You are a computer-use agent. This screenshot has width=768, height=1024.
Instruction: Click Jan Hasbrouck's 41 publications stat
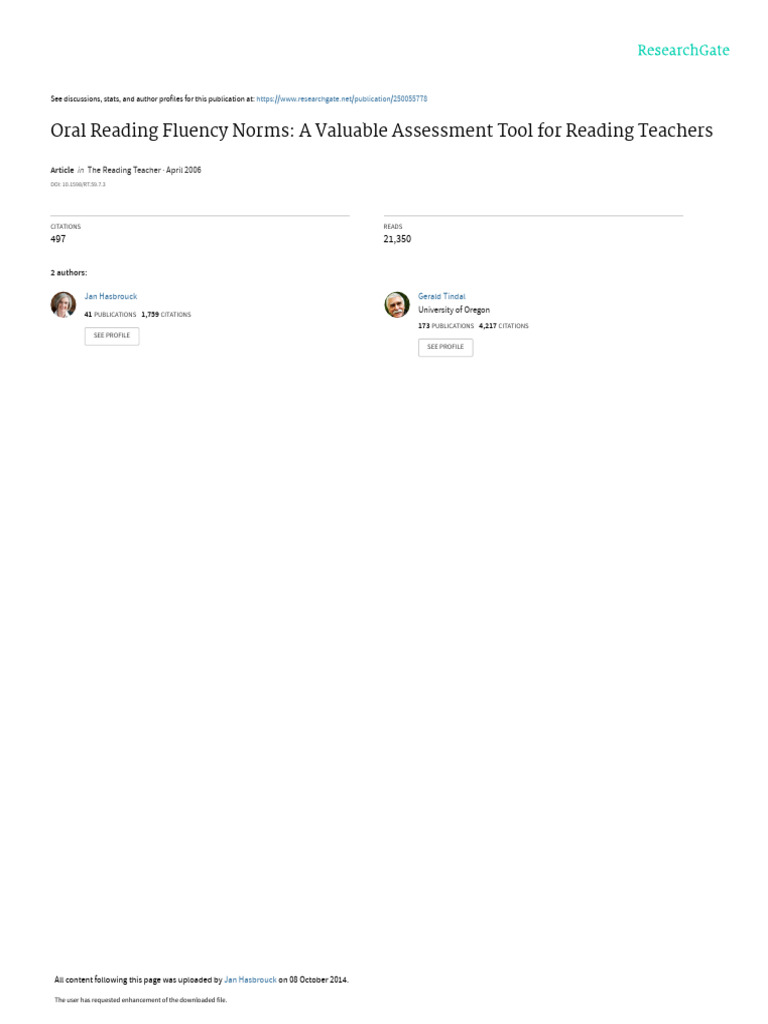(110, 314)
